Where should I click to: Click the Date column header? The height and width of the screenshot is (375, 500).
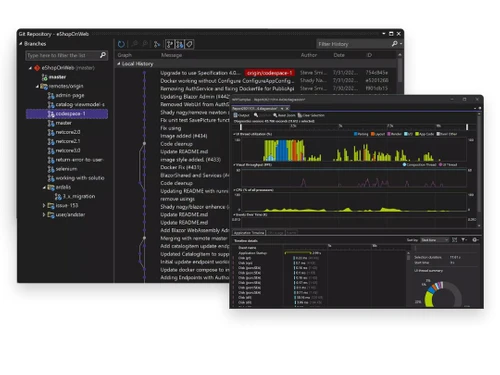[339, 55]
